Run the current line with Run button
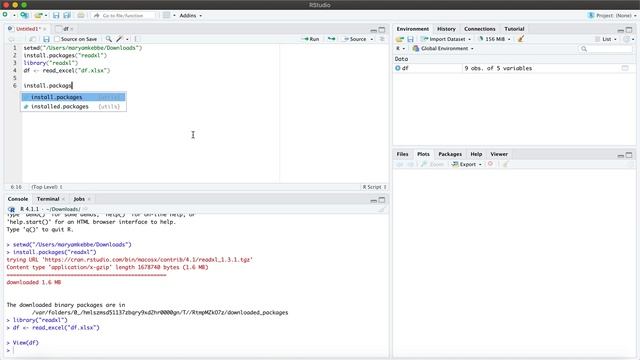This screenshot has width=640, height=360. (311, 39)
